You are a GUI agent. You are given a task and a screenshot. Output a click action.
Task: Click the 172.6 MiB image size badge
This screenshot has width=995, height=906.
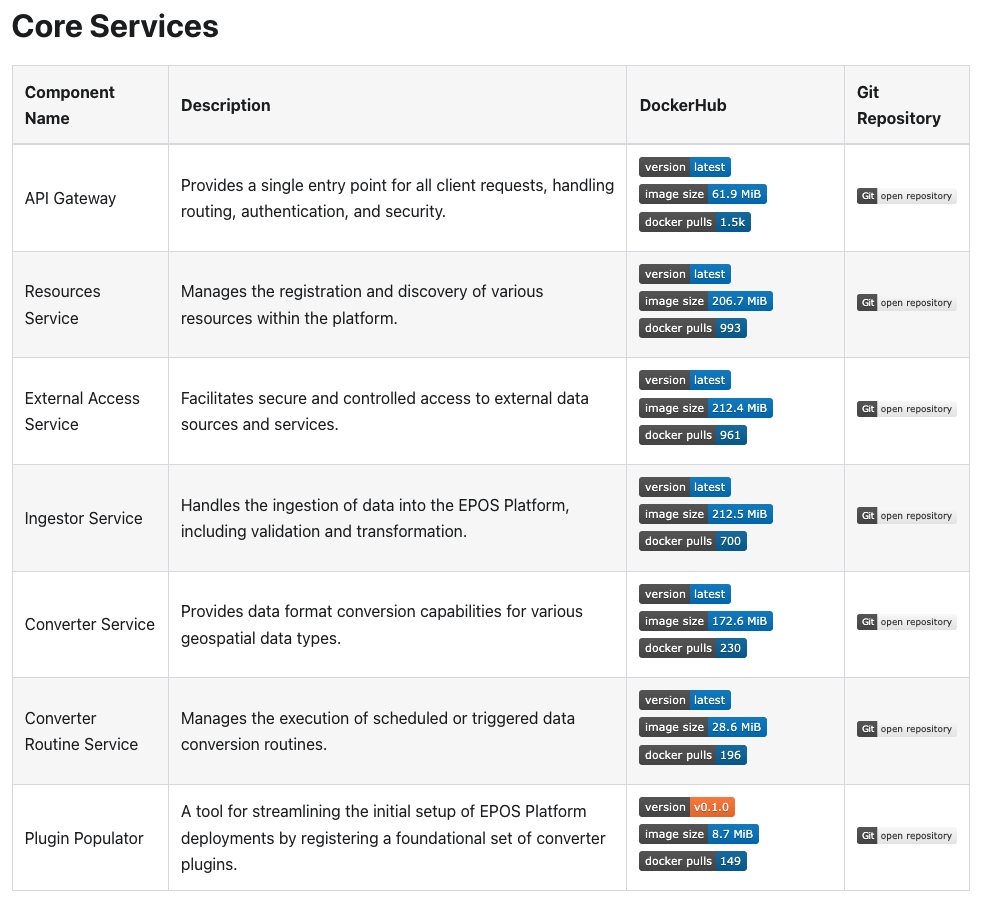[x=706, y=621]
